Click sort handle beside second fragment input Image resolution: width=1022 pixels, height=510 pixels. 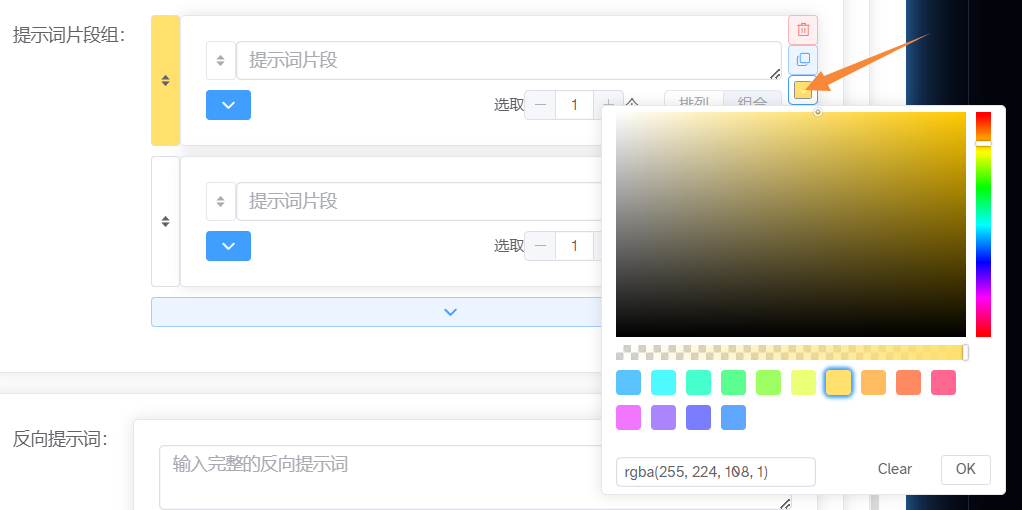pos(220,201)
